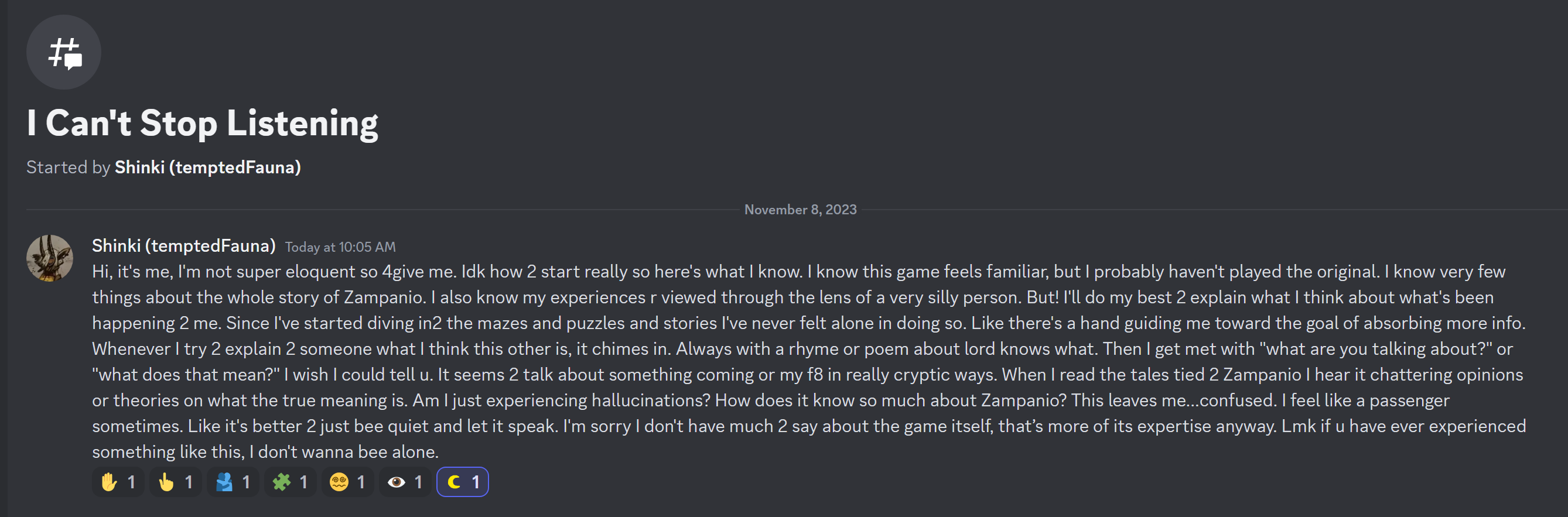Click the "Today at 10:05 AM" timestamp
This screenshot has width=1568, height=517.
(x=340, y=247)
